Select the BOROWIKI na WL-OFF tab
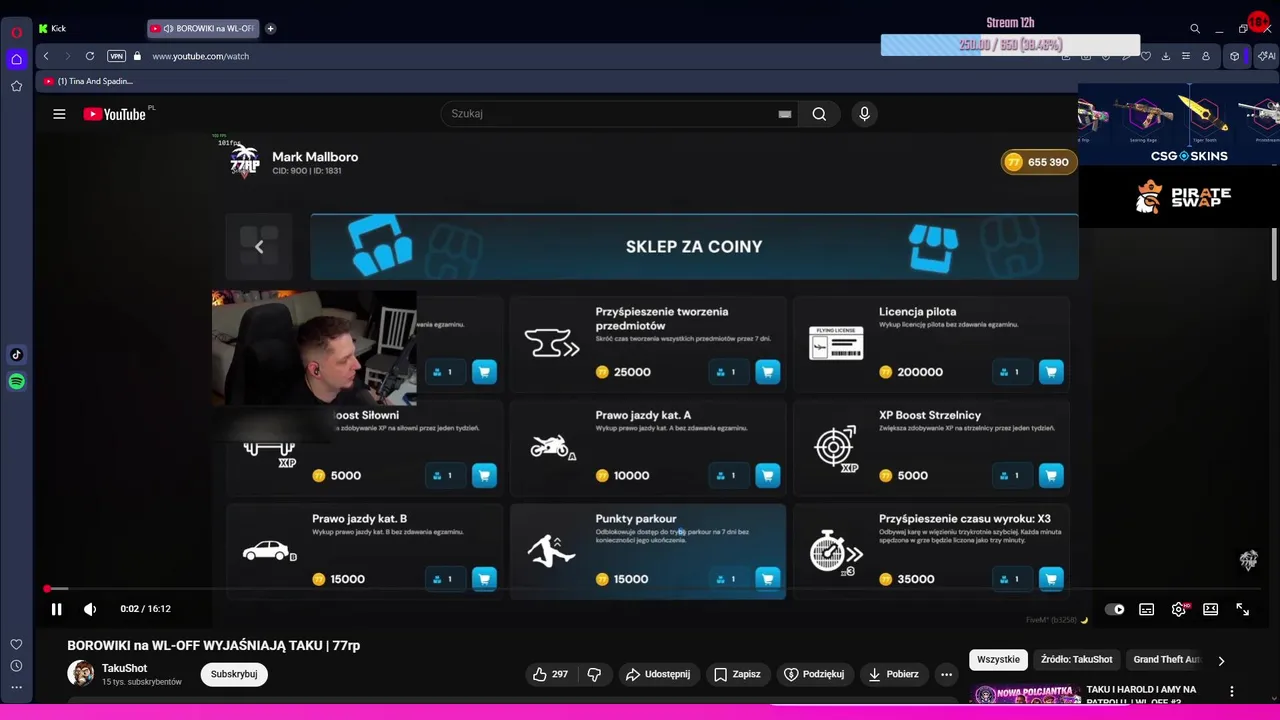 pos(203,28)
